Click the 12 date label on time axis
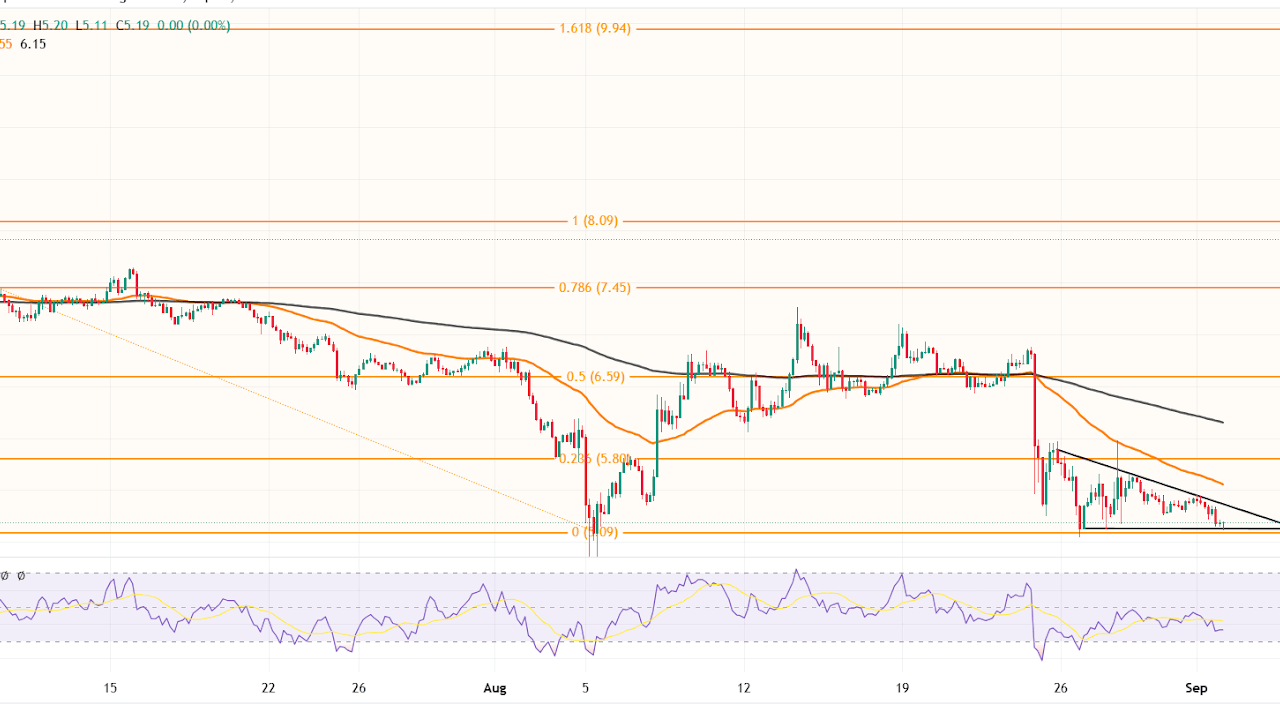1280x720 pixels. pos(744,688)
